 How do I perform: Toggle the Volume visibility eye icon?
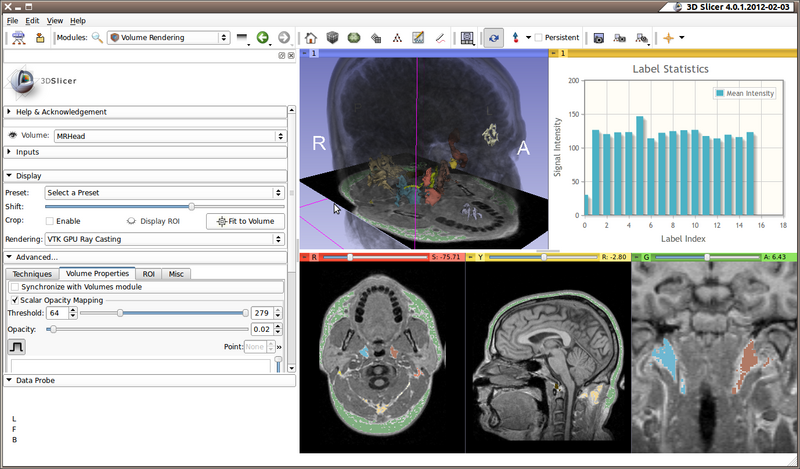pos(13,135)
